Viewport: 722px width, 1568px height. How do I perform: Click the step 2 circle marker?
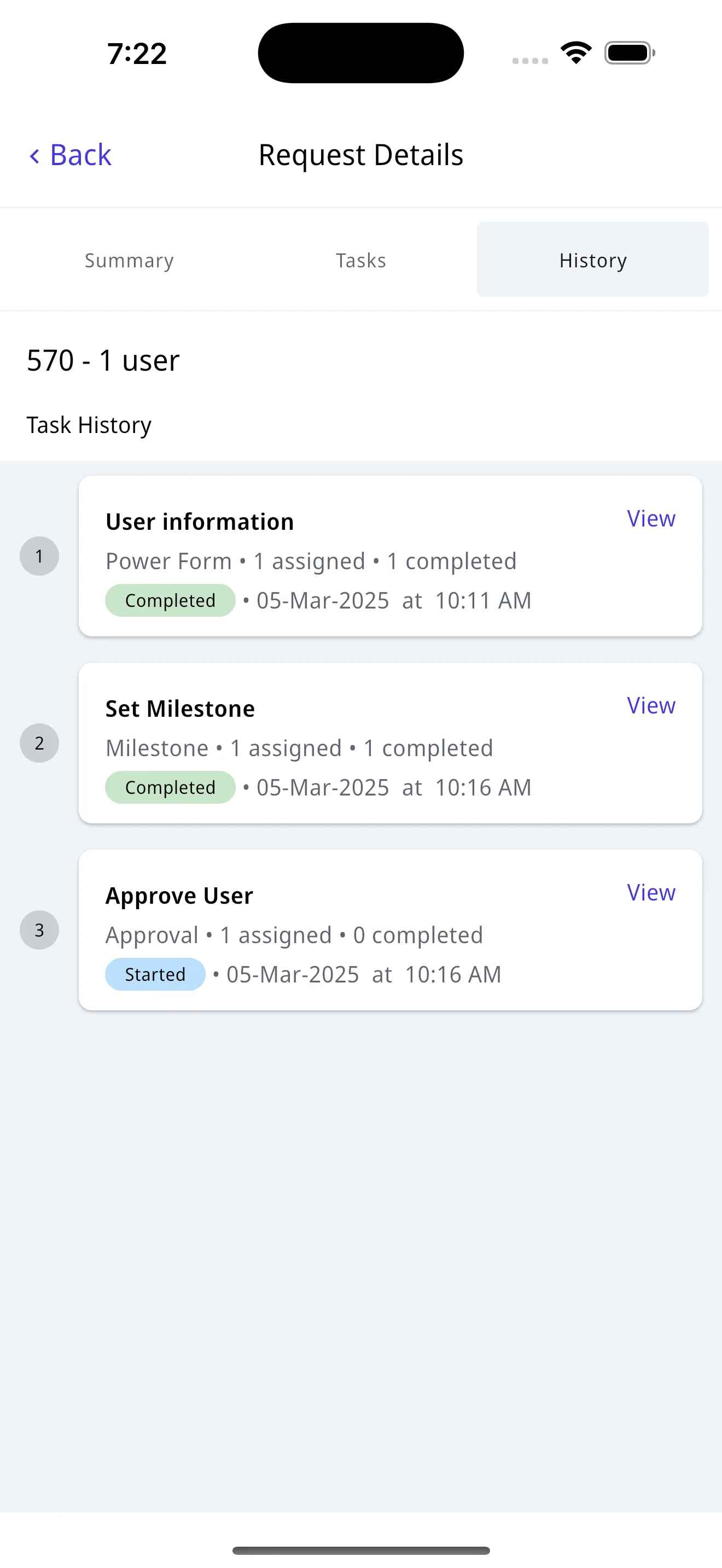point(39,742)
